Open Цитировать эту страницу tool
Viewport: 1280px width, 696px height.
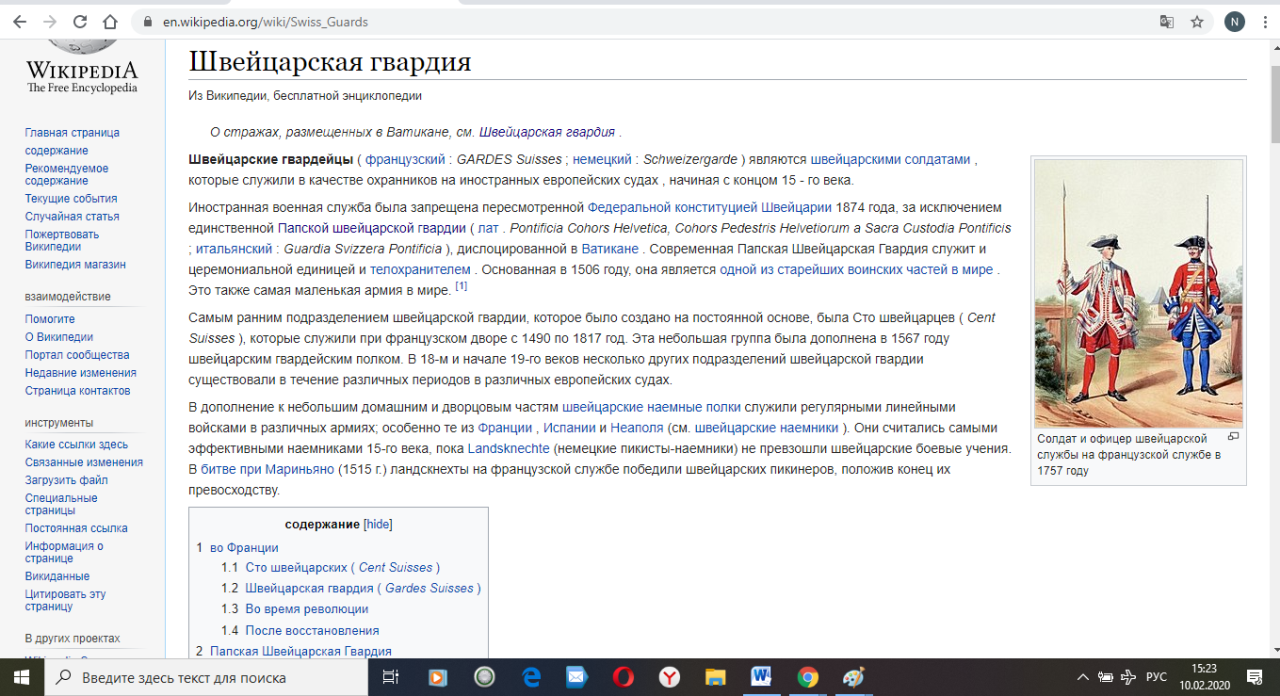point(63,600)
